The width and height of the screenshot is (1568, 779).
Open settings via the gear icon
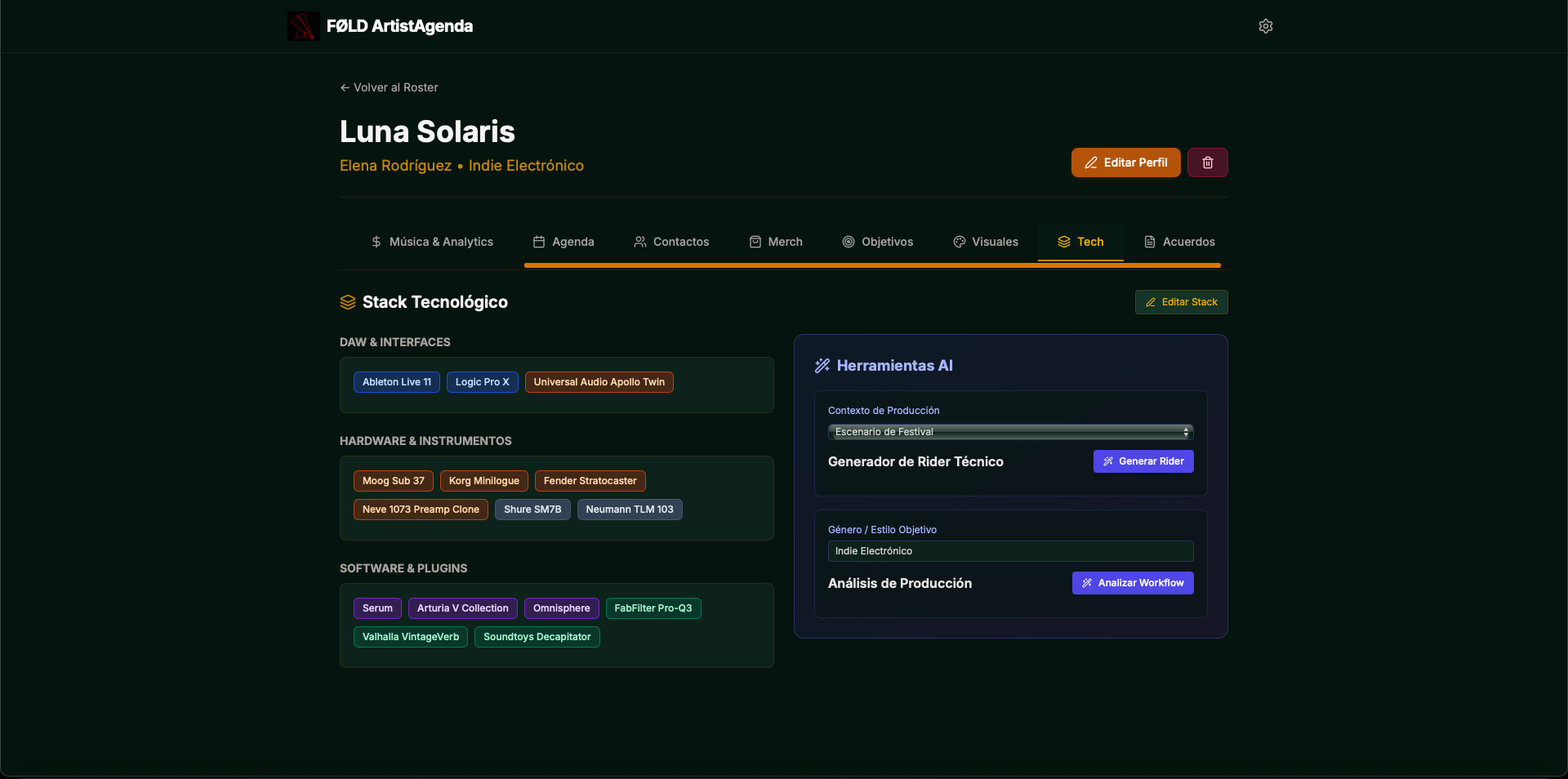(x=1266, y=26)
